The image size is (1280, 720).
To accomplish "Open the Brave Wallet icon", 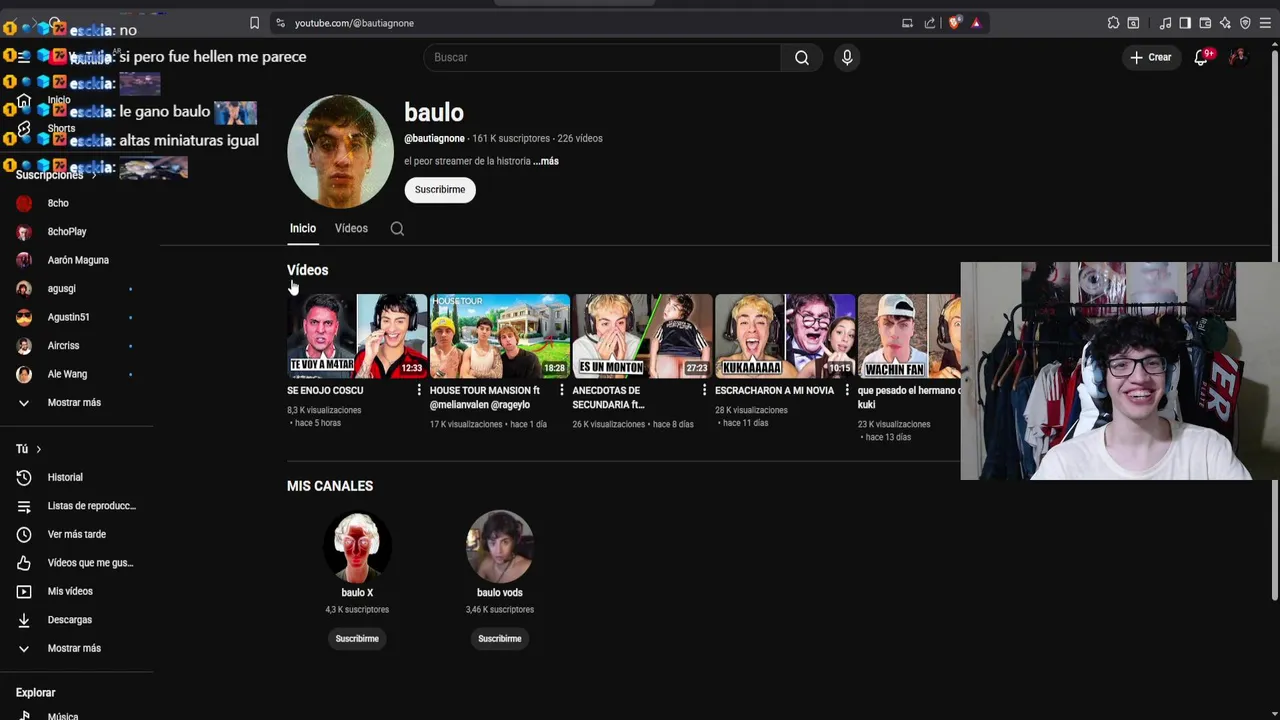I will [x=1205, y=23].
